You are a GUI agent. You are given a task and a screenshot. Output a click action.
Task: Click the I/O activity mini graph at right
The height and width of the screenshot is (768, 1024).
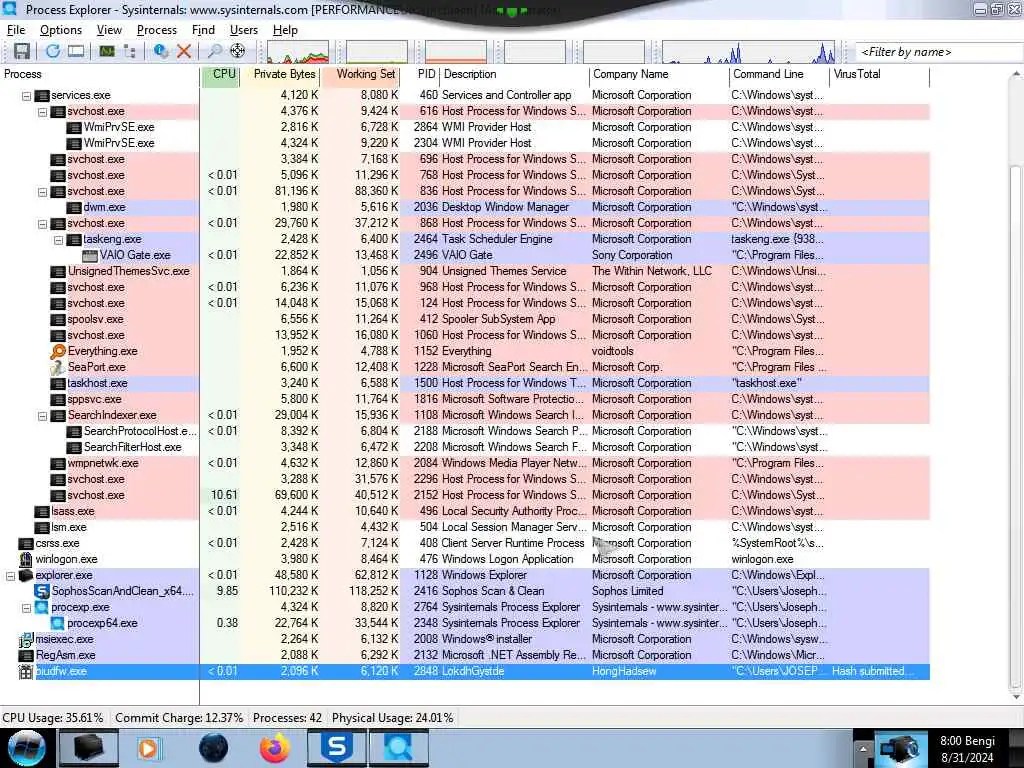[x=748, y=52]
